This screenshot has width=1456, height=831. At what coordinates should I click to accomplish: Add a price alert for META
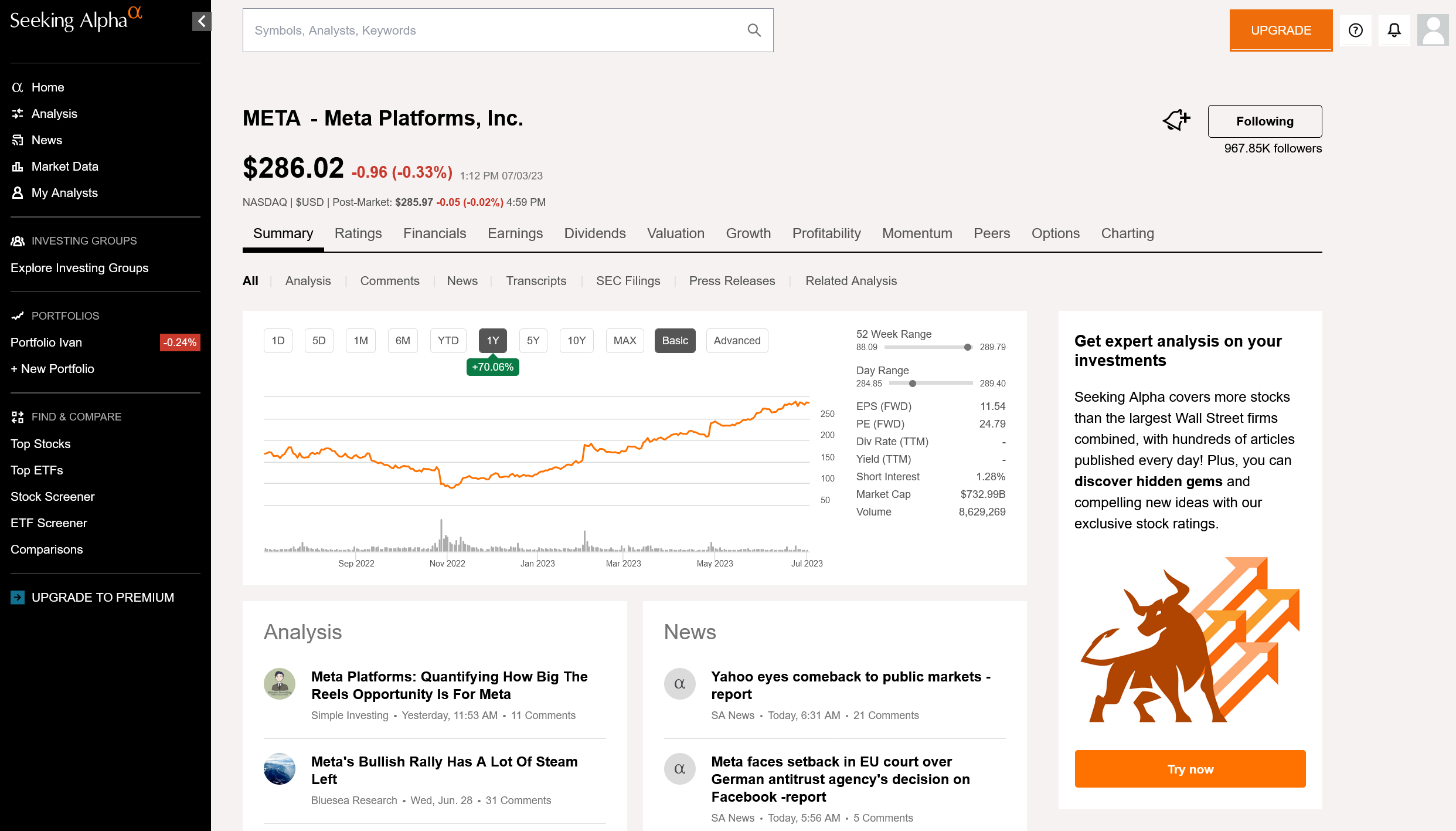[x=1176, y=120]
